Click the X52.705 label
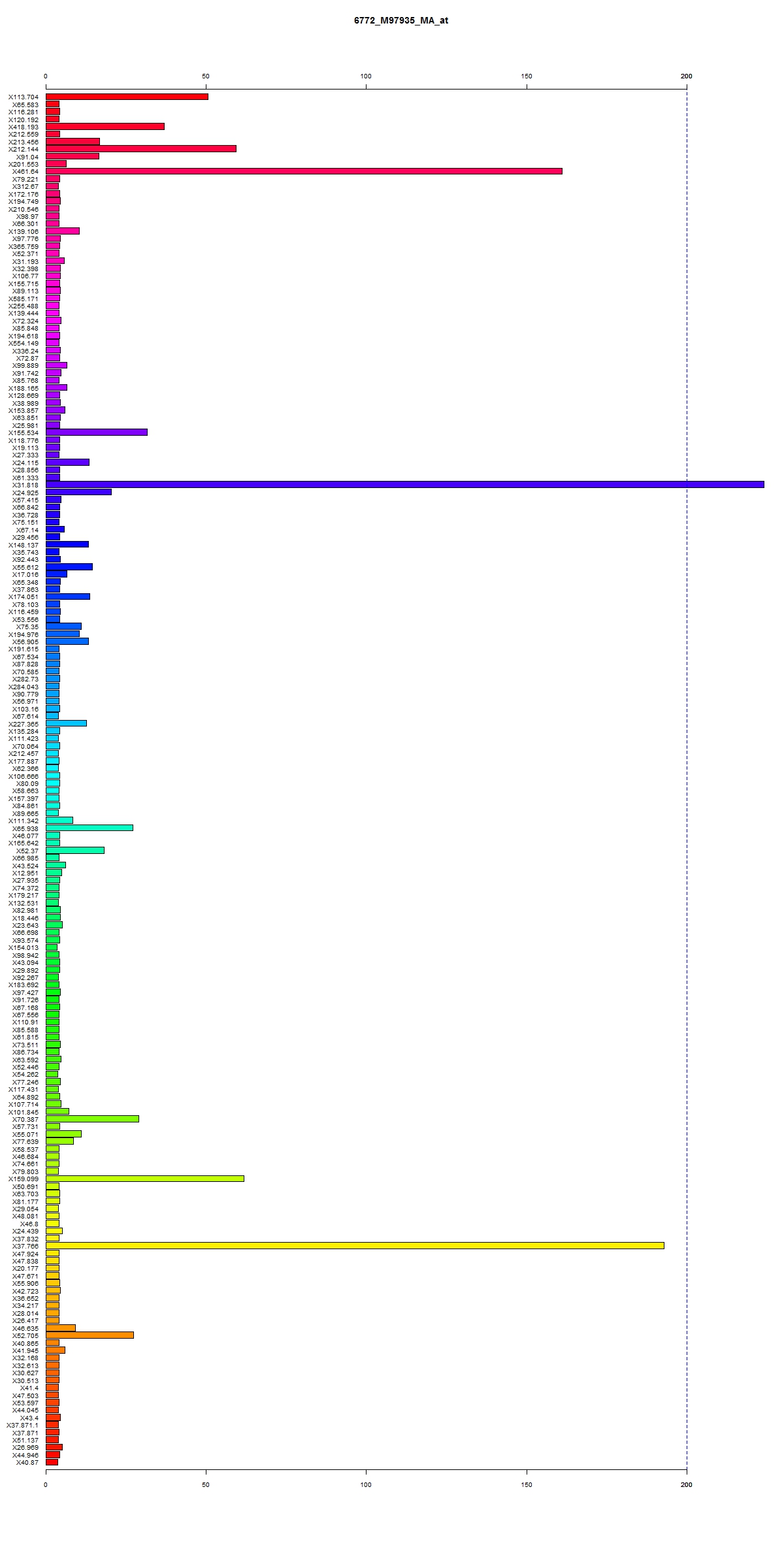Screen dimensions: 784x1568 coord(25,1335)
